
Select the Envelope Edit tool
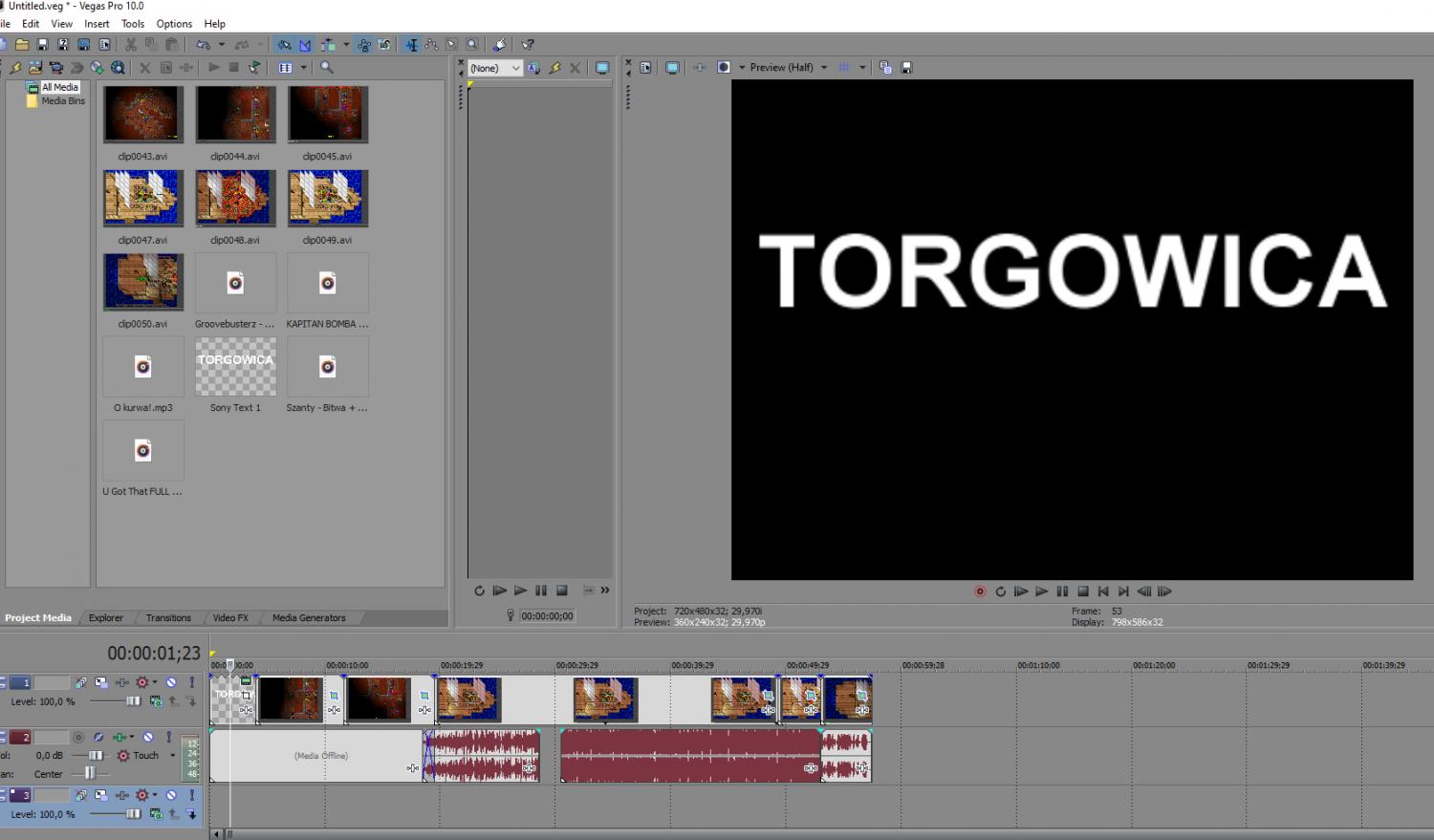point(431,45)
